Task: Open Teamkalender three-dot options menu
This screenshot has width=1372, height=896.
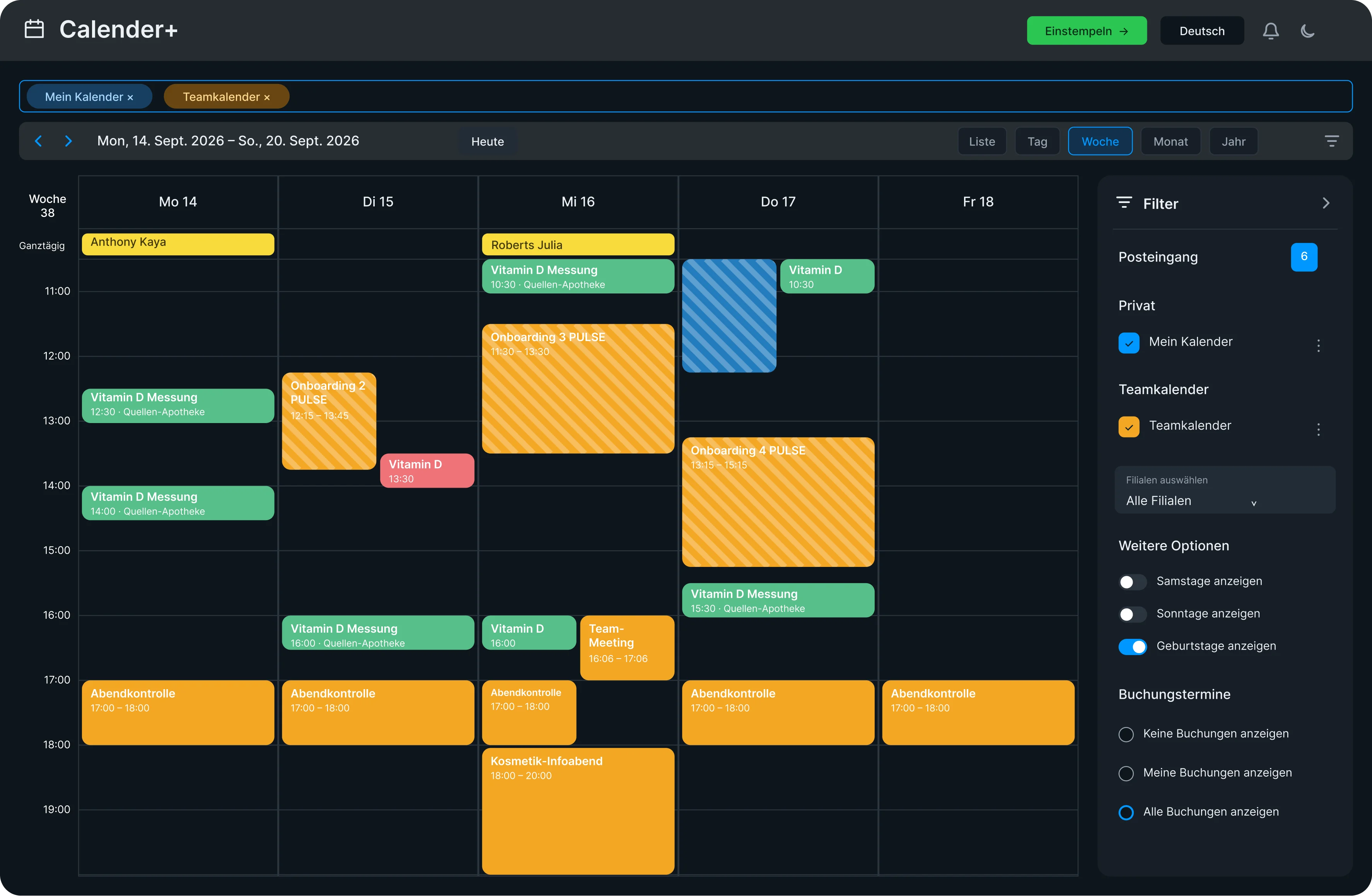Action: 1318,429
